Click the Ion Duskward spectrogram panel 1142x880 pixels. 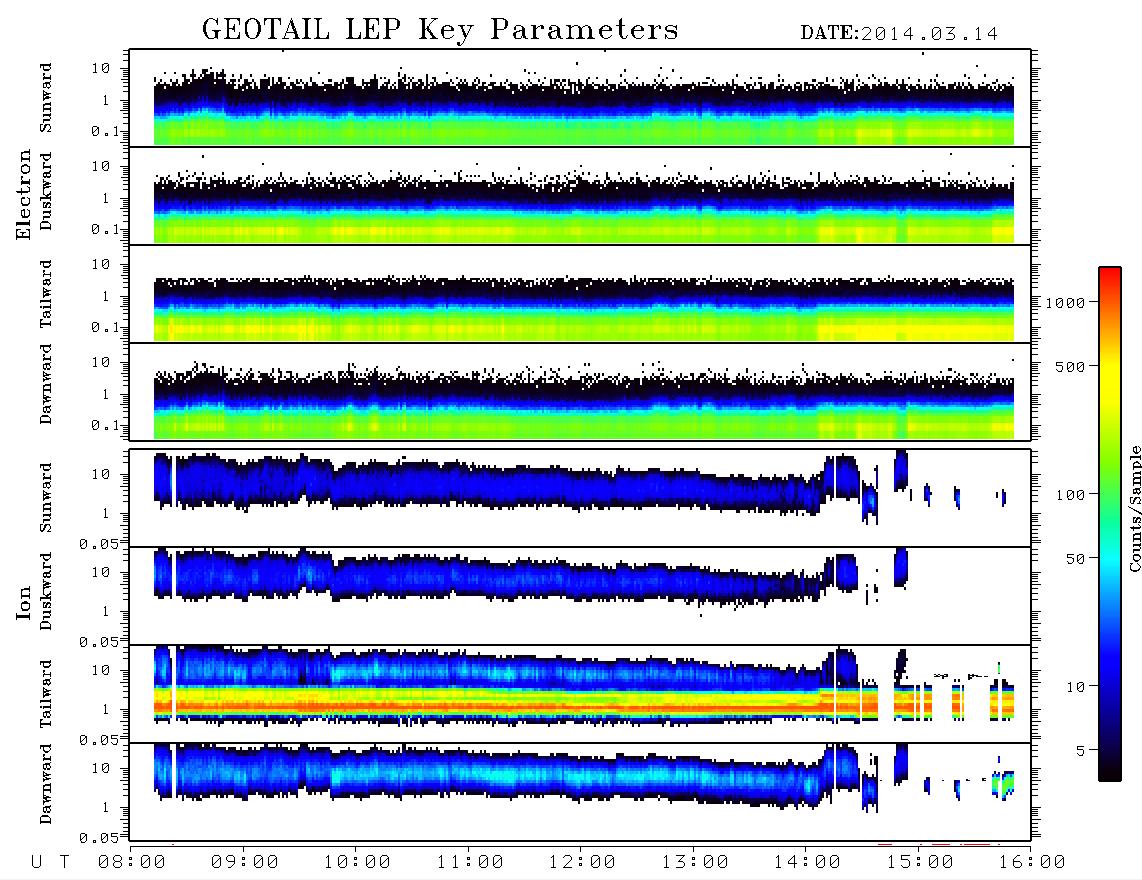580,596
